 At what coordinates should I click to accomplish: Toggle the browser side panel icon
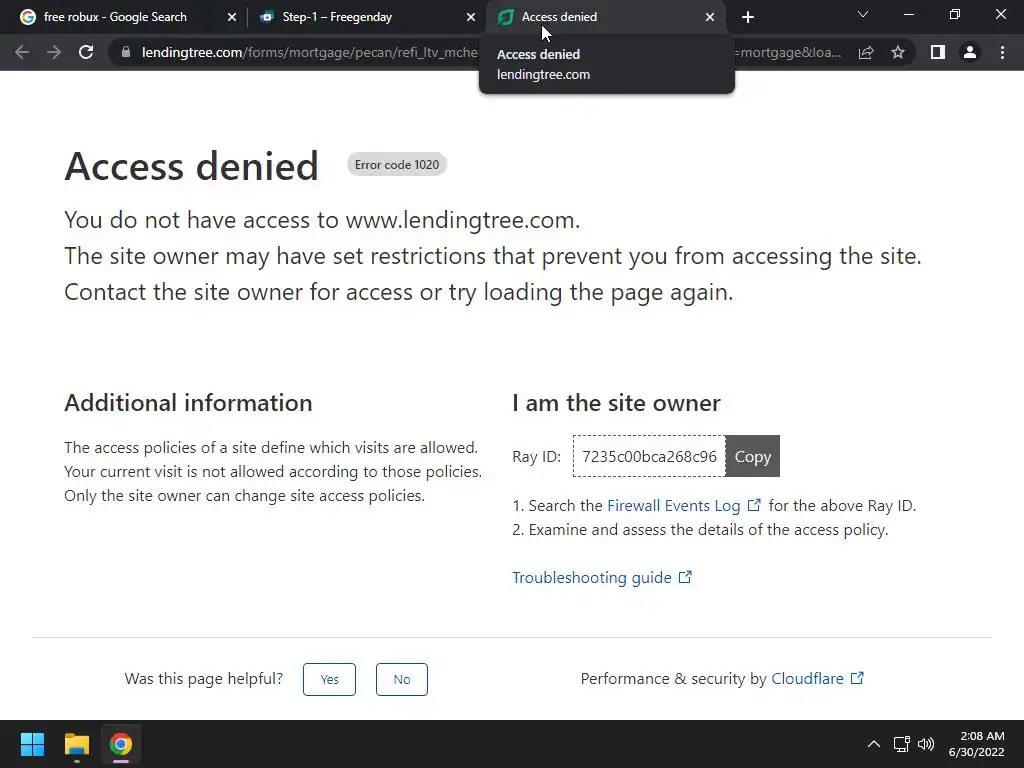(937, 52)
